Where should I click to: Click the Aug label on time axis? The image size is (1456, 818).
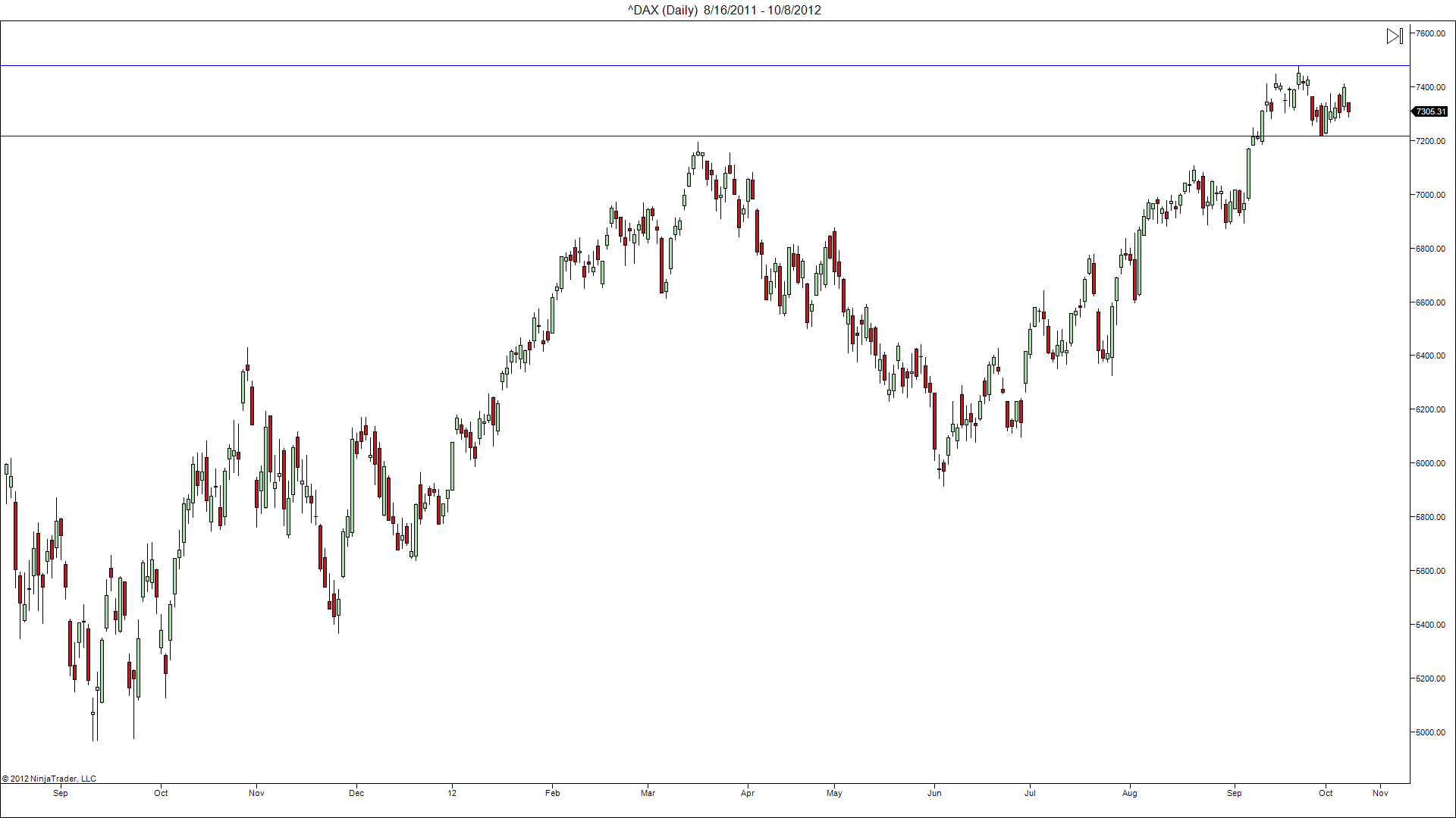1130,793
